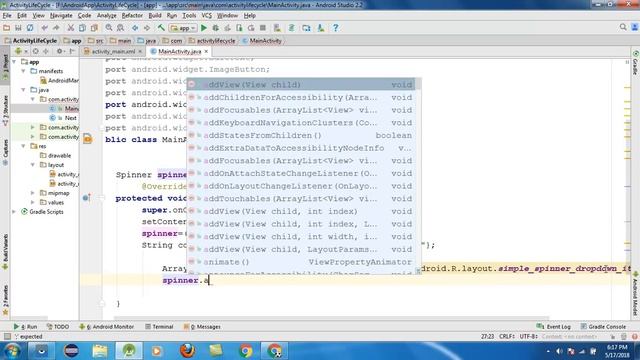Close the MainActivity.java tab

tap(206, 51)
